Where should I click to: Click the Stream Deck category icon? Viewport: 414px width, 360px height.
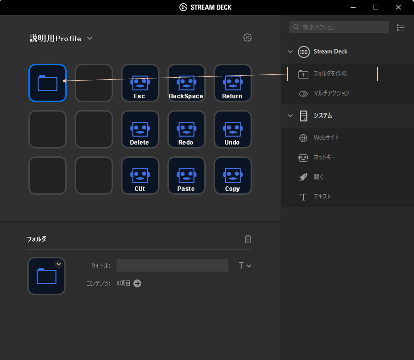304,52
